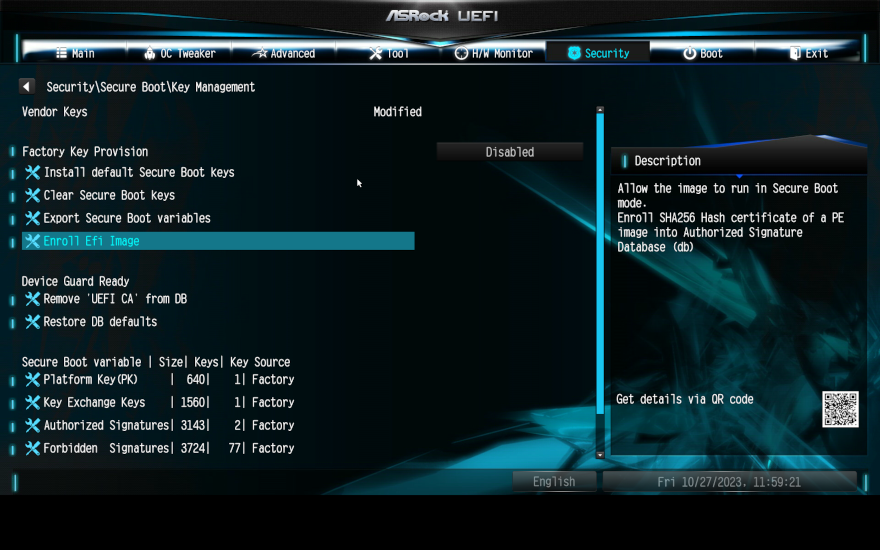
Task: Click the date and time display
Action: (x=729, y=482)
